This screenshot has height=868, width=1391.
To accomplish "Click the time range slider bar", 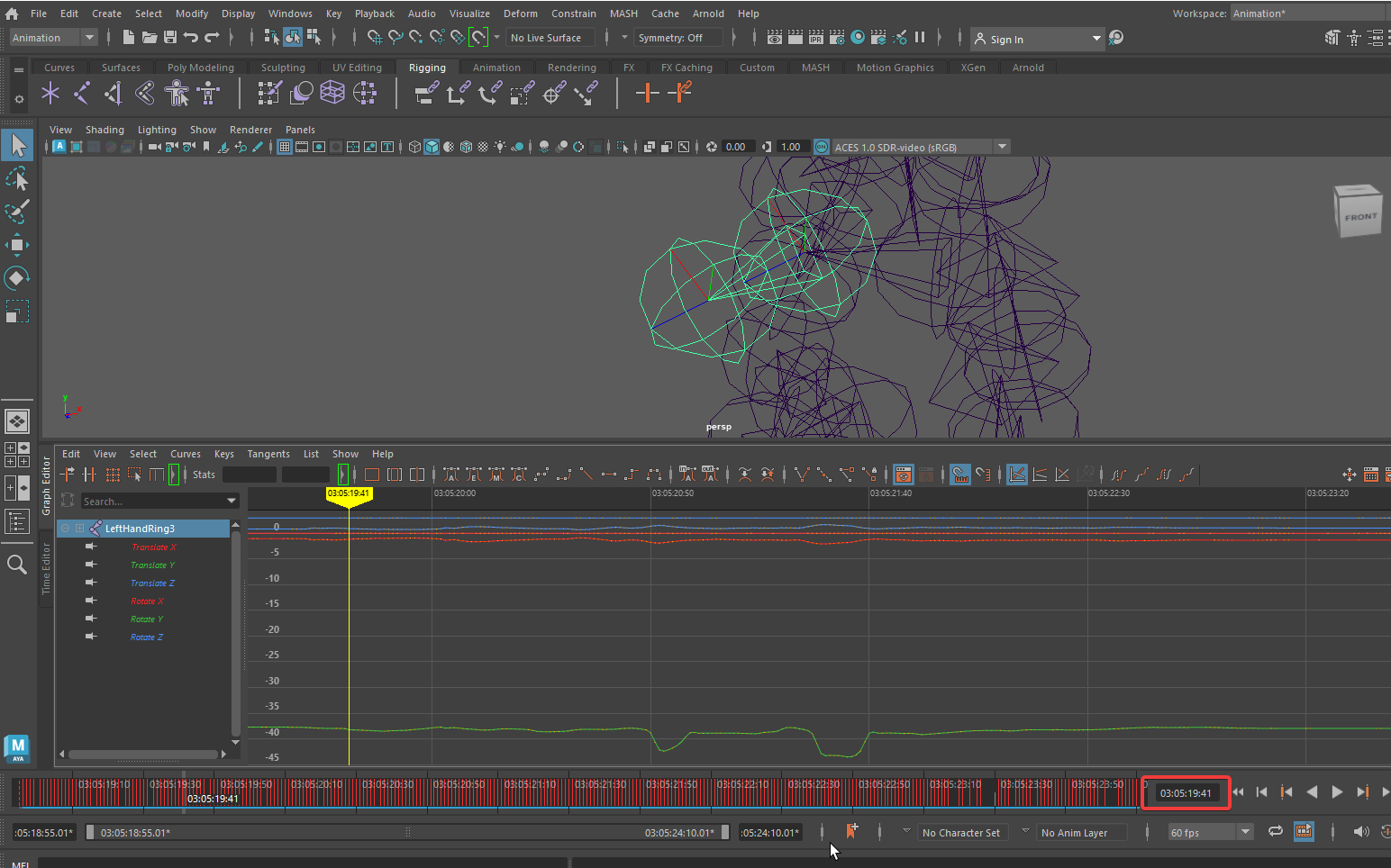I will pyautogui.click(x=405, y=833).
